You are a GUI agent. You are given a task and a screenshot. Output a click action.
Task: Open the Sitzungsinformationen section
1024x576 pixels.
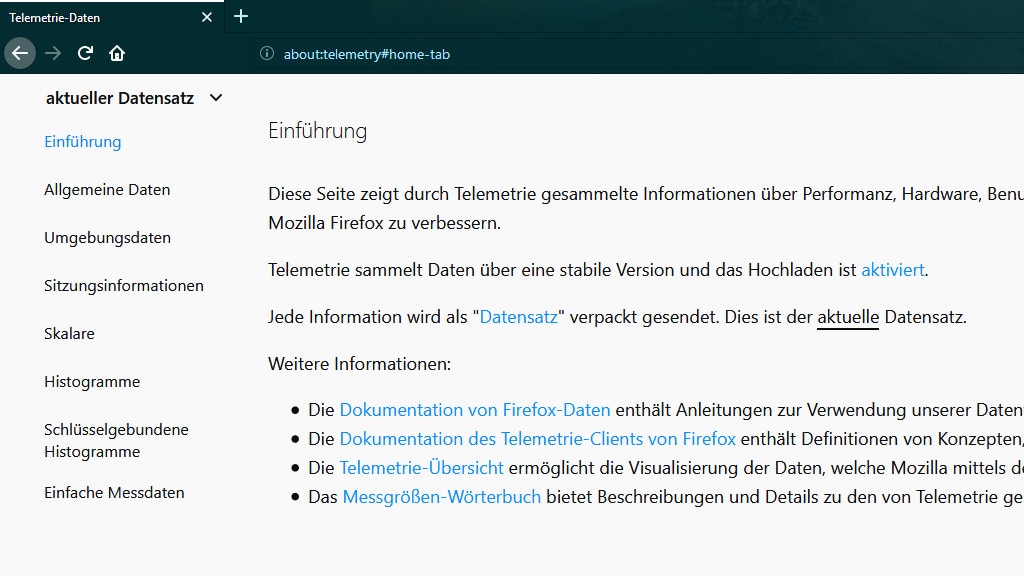(x=124, y=285)
